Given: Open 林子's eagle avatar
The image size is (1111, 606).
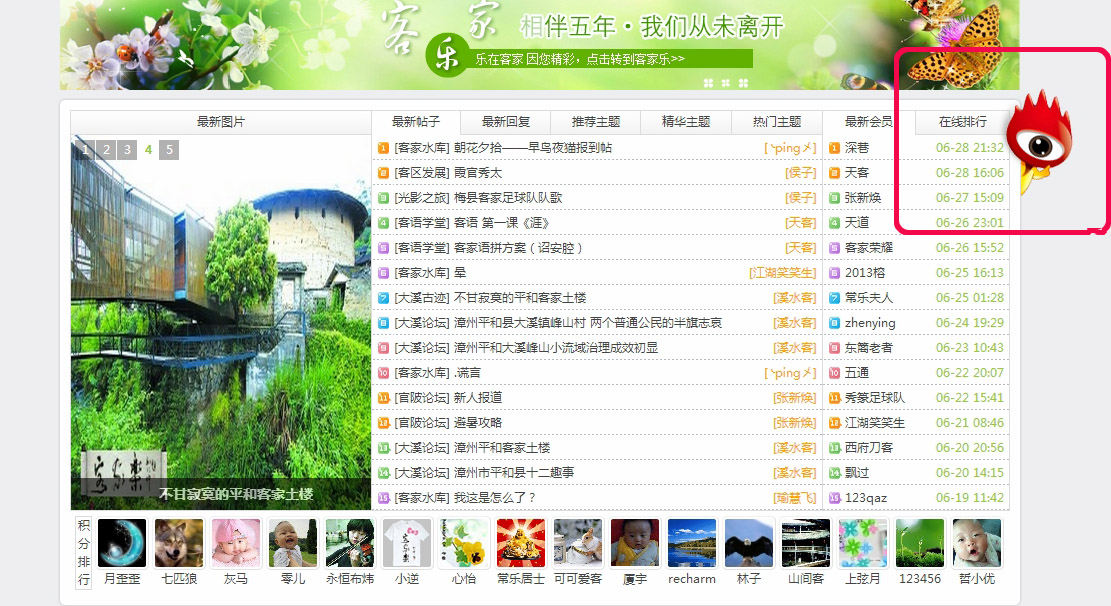Looking at the screenshot, I should coord(749,543).
